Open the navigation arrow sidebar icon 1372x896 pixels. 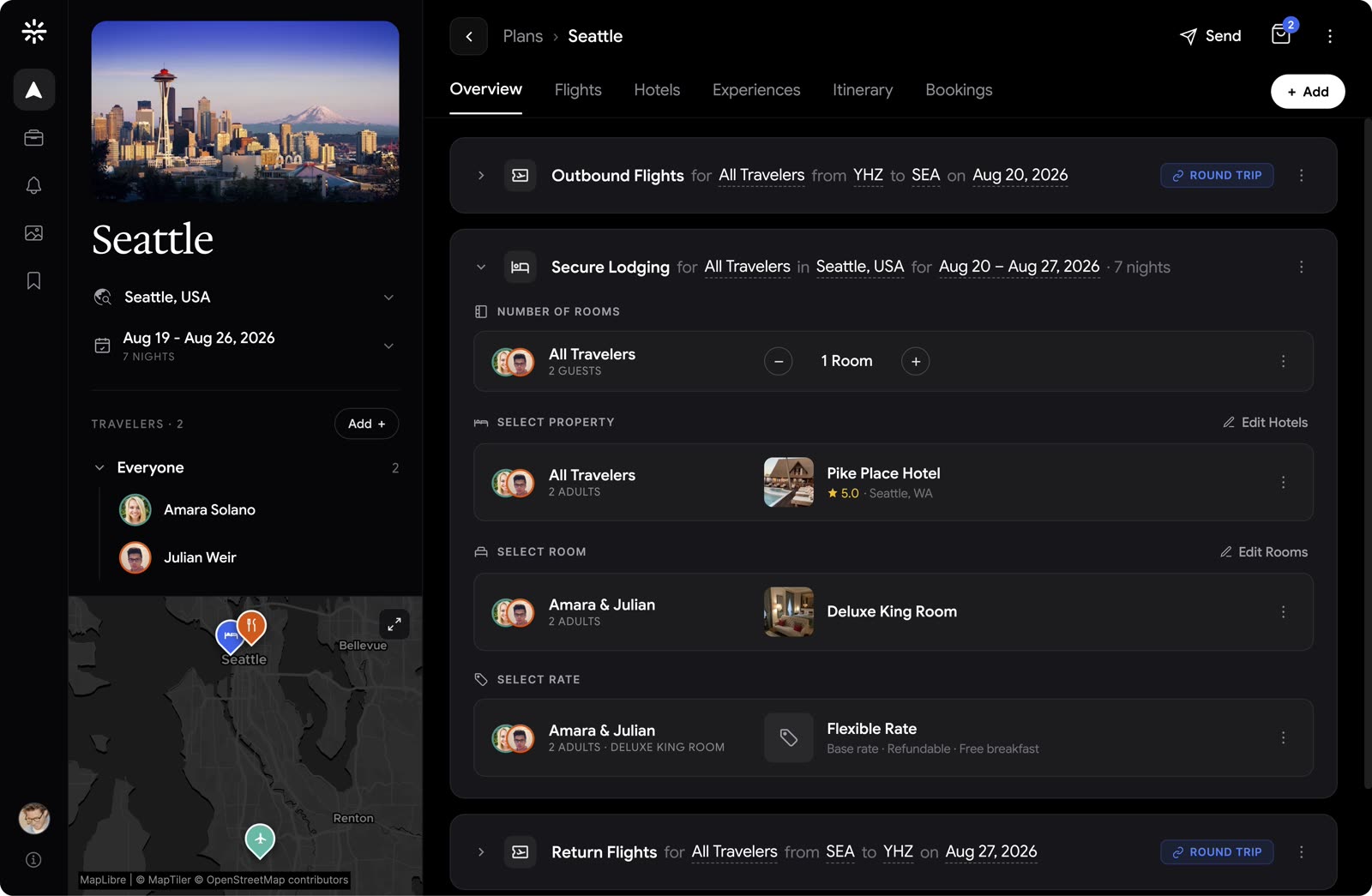[34, 89]
